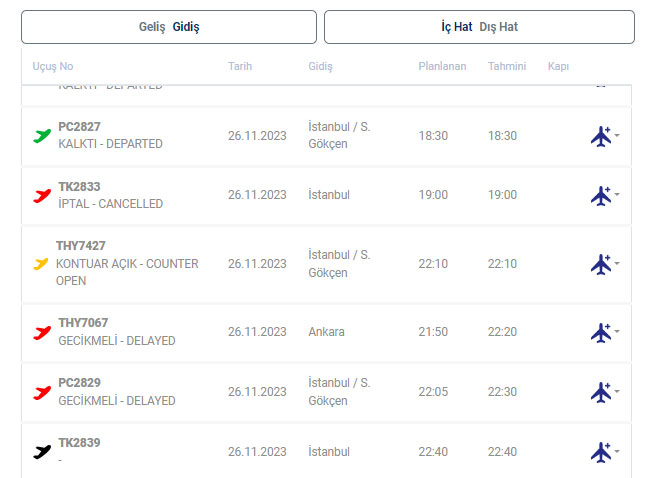Click the yellow plane icon for THY7427
647x478 pixels.
click(41, 264)
